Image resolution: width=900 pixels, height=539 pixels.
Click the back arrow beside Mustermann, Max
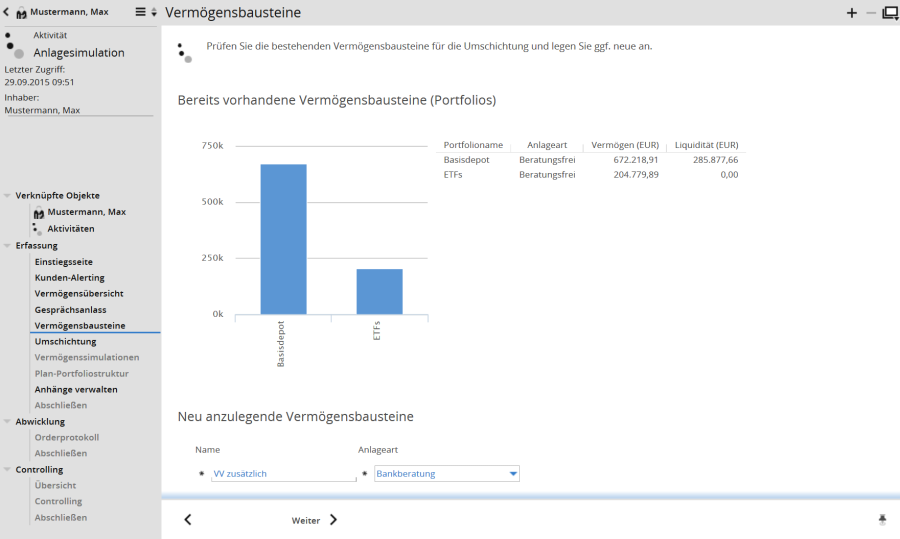point(7,12)
